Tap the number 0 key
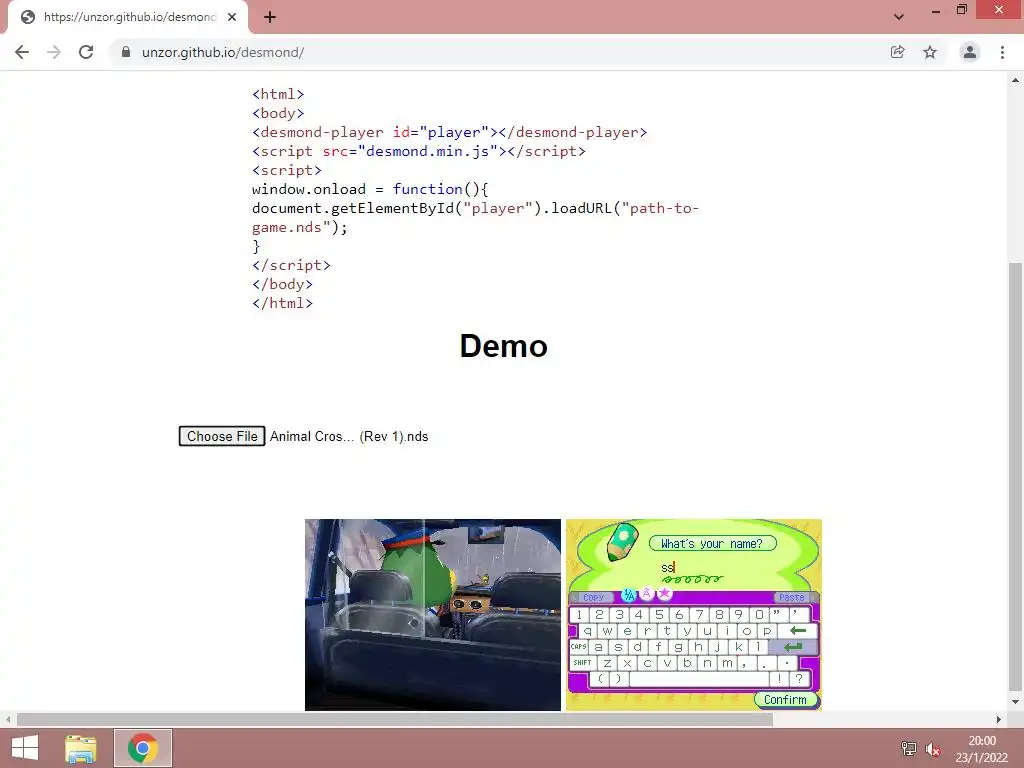The width and height of the screenshot is (1024, 768). (760, 615)
